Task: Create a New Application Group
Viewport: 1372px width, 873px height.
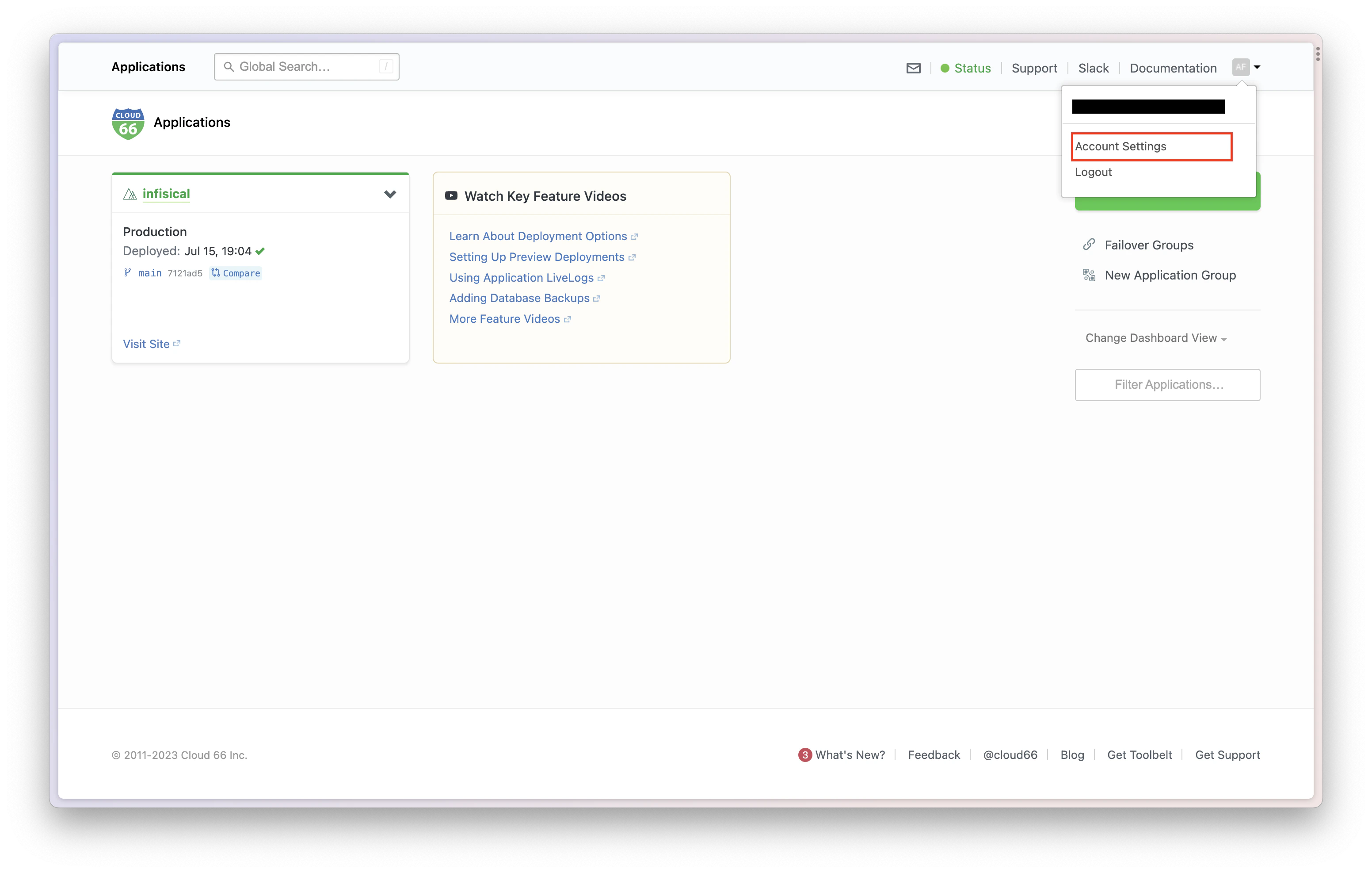Action: (x=1170, y=276)
